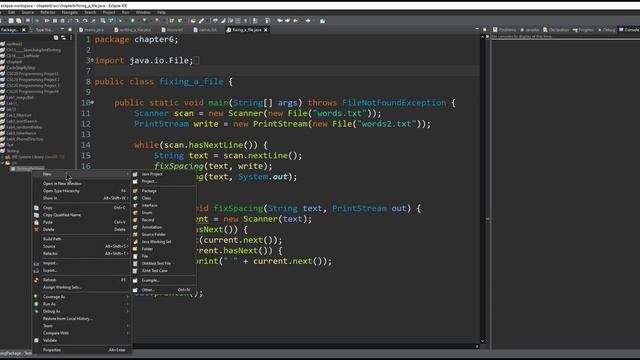Choose Java Project in New submenu
The height and width of the screenshot is (360, 640).
point(164,174)
